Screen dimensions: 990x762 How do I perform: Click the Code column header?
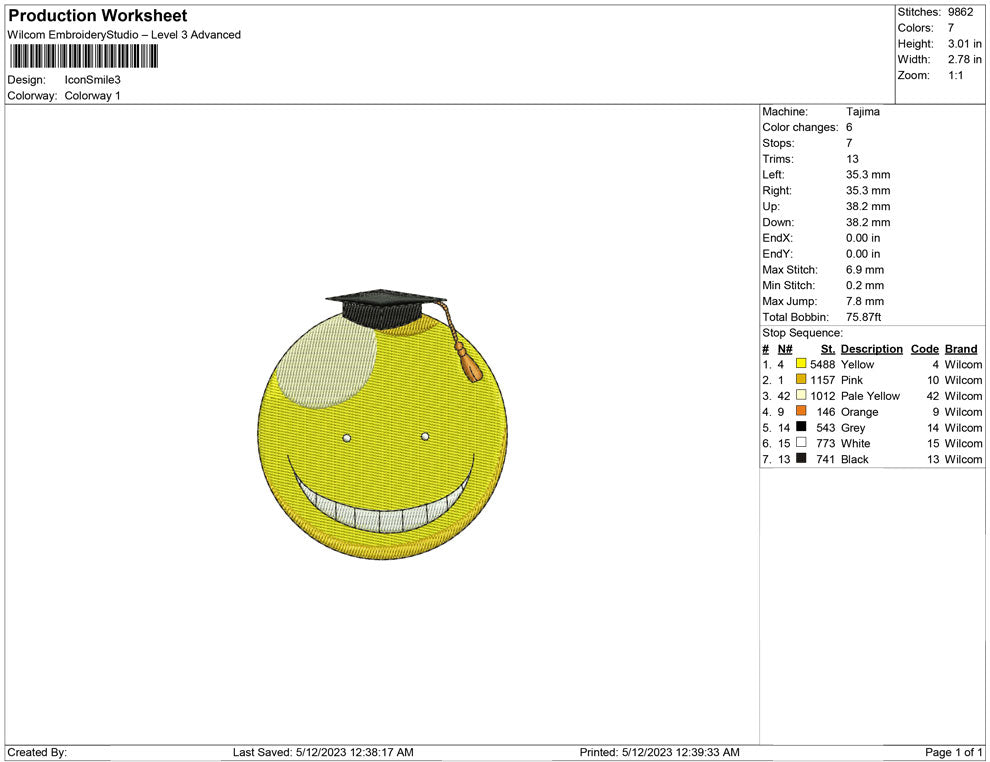point(924,349)
